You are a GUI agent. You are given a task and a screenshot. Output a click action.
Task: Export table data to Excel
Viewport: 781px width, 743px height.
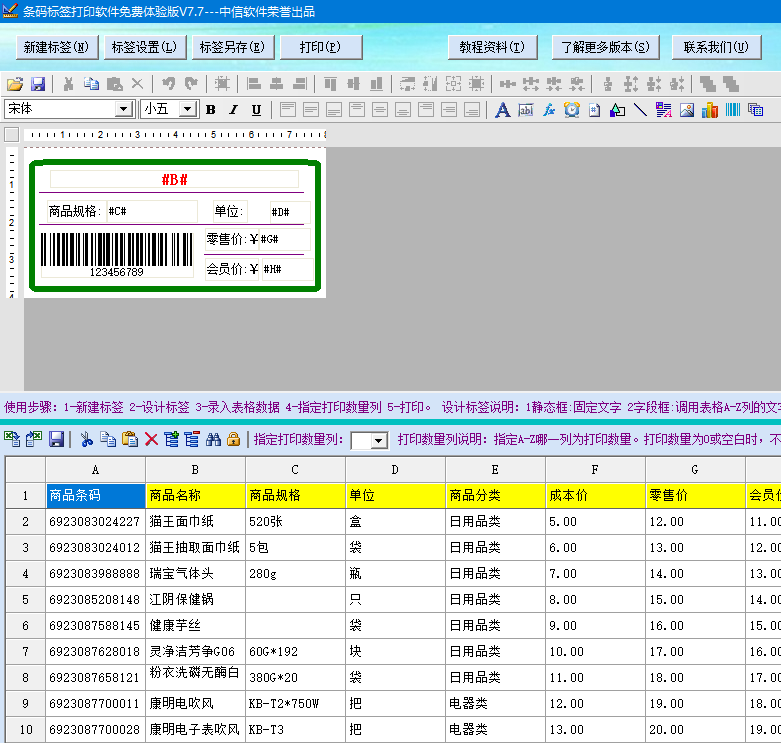pyautogui.click(x=34, y=439)
